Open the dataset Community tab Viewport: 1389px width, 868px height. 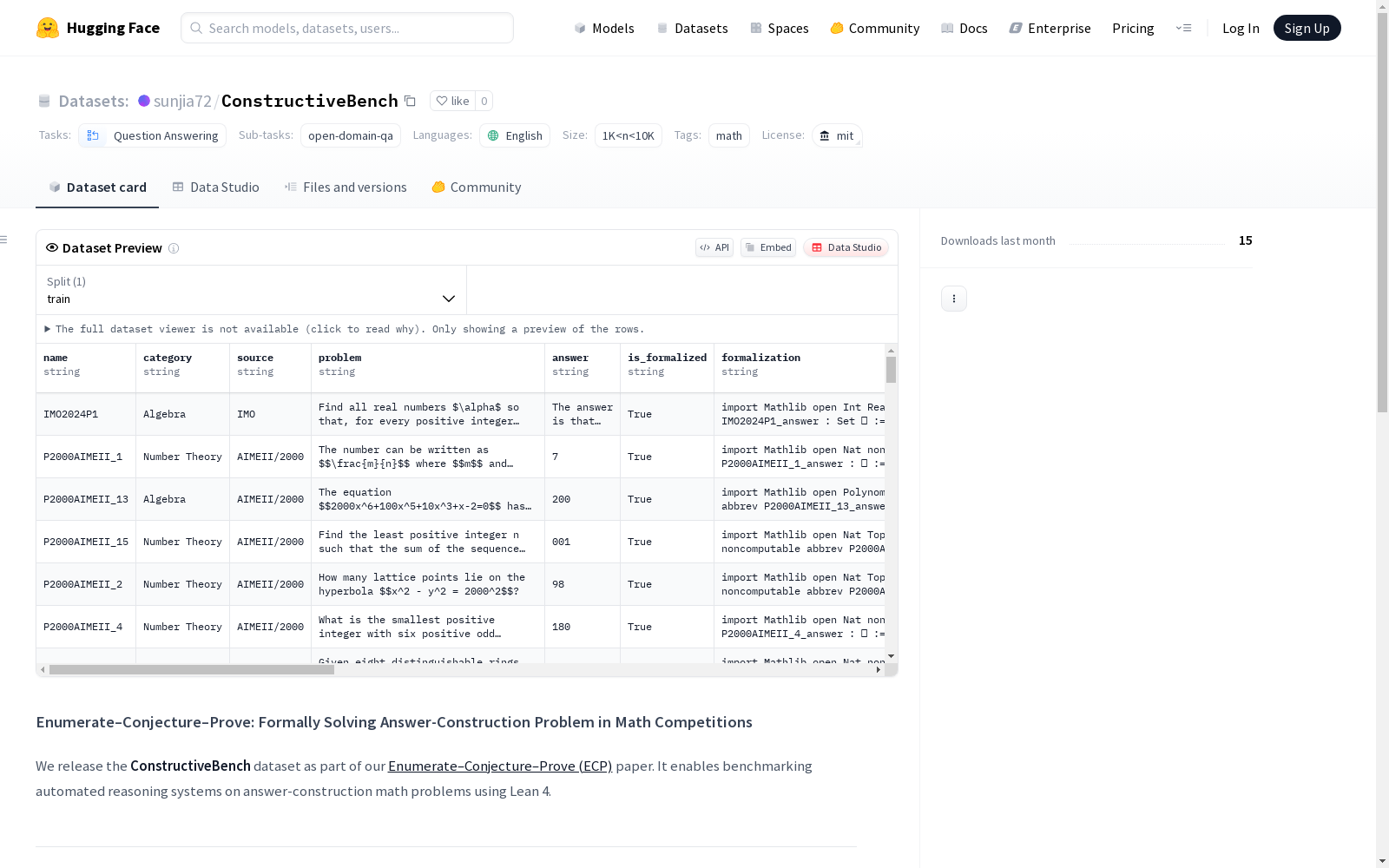coord(477,187)
